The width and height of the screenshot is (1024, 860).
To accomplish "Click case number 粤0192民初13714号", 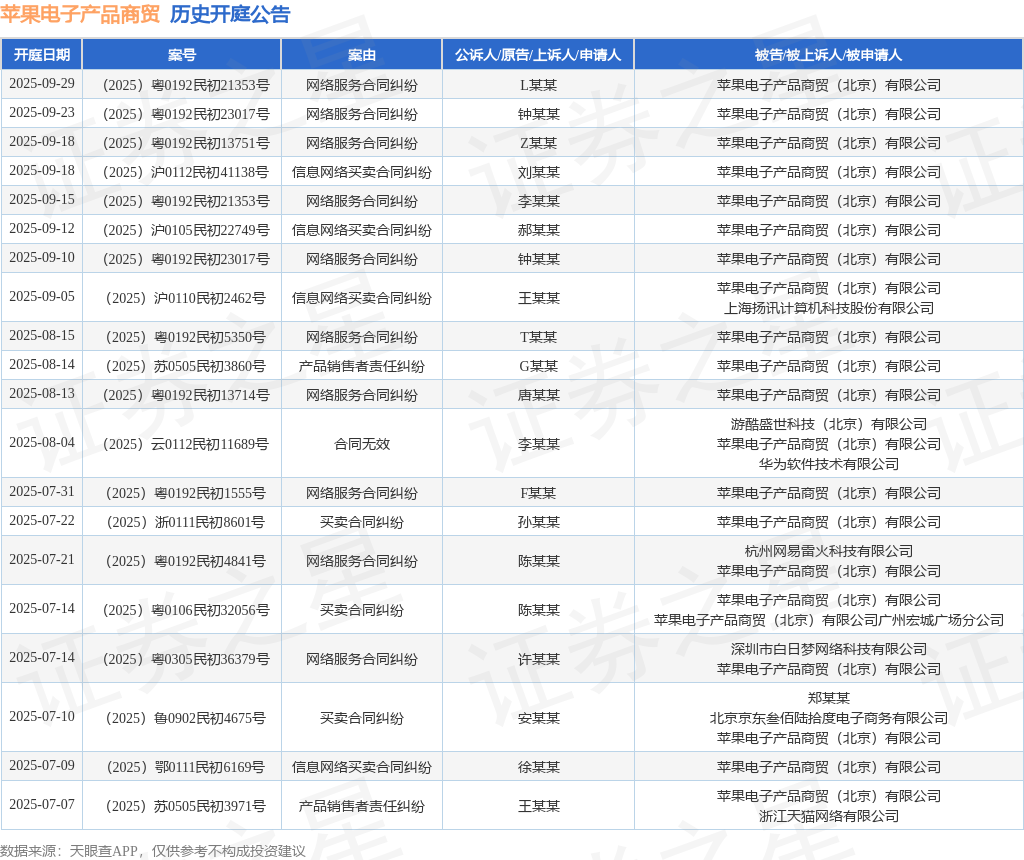I will click(x=210, y=395).
